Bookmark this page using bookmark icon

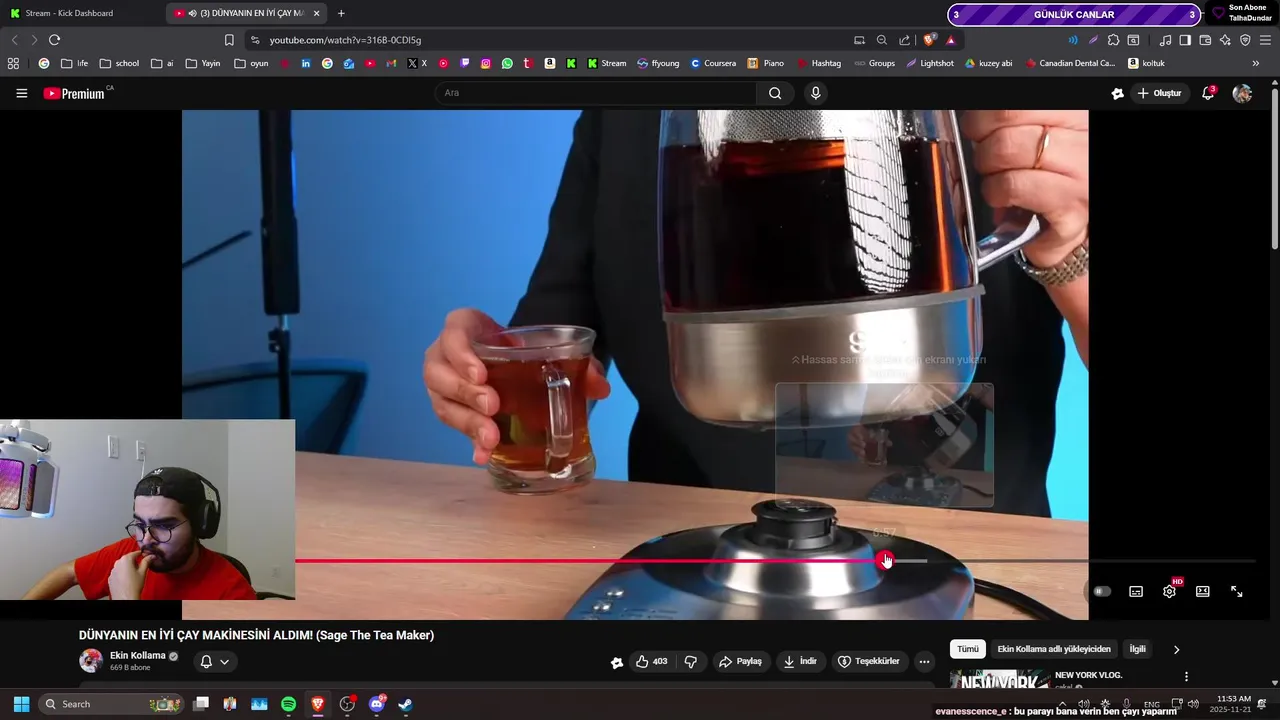pos(229,40)
